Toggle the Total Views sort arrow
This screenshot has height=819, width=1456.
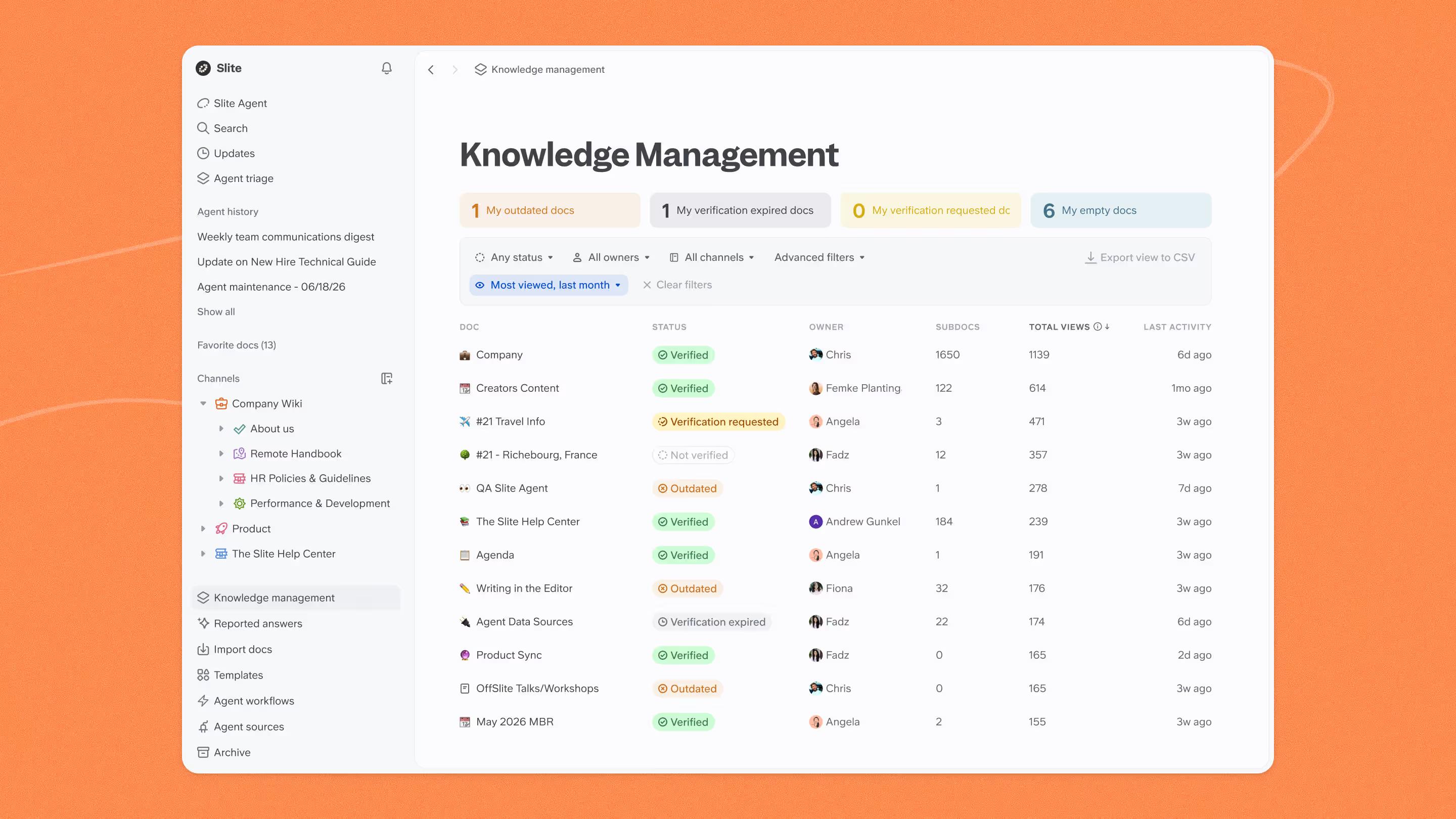(1107, 327)
